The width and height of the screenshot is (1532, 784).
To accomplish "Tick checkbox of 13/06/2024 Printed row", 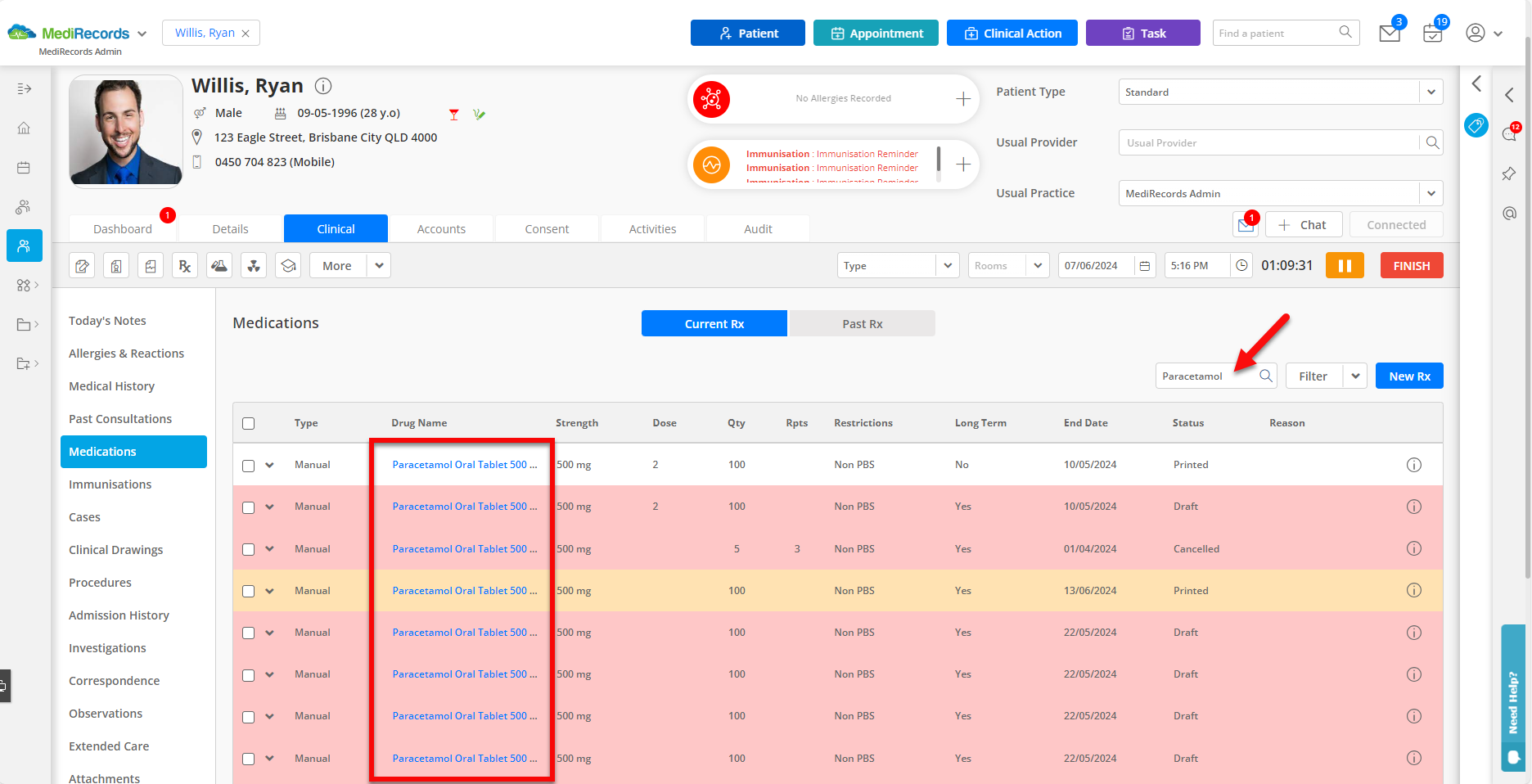I will point(249,591).
